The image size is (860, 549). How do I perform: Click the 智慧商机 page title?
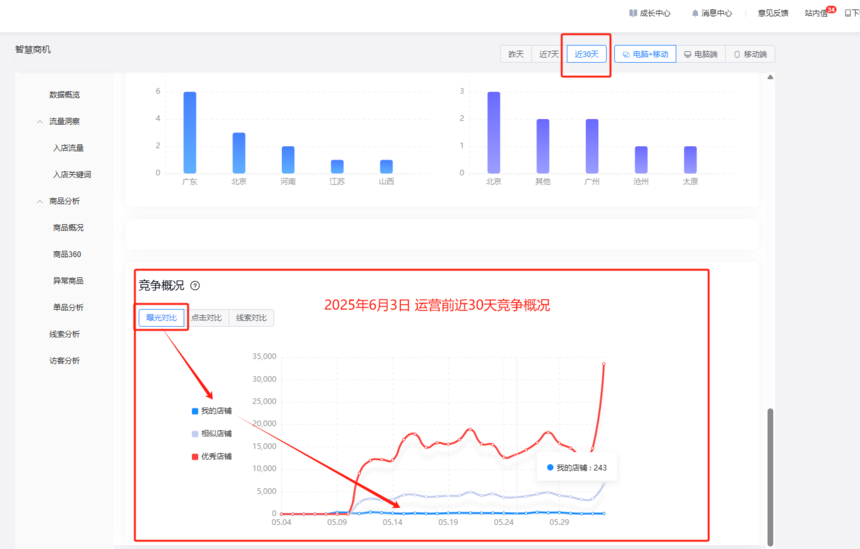(x=33, y=49)
